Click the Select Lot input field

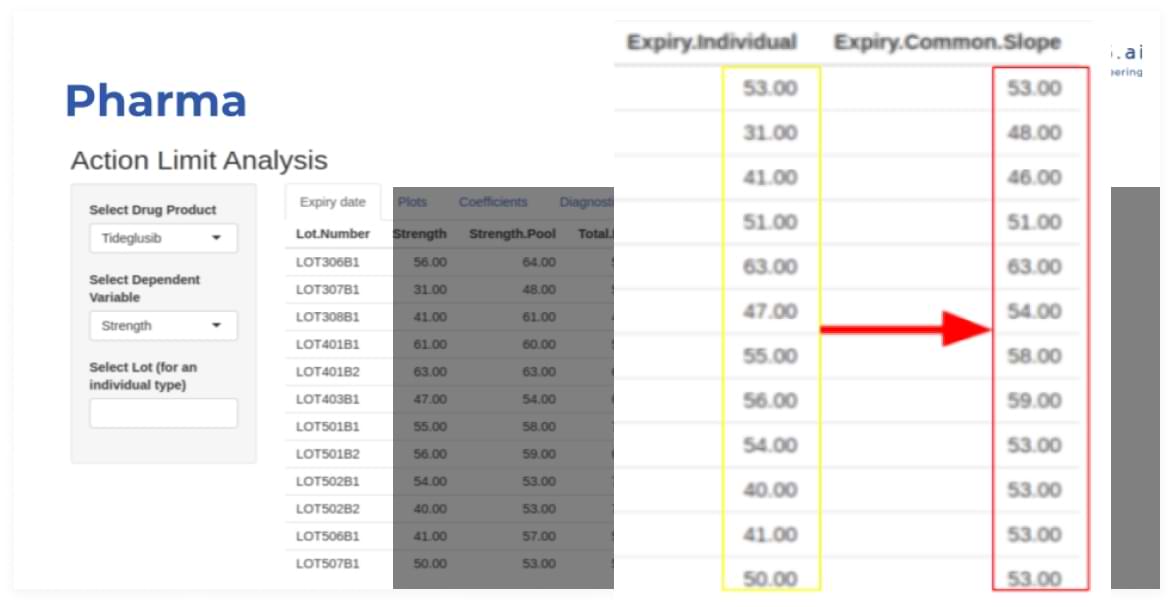pos(163,413)
